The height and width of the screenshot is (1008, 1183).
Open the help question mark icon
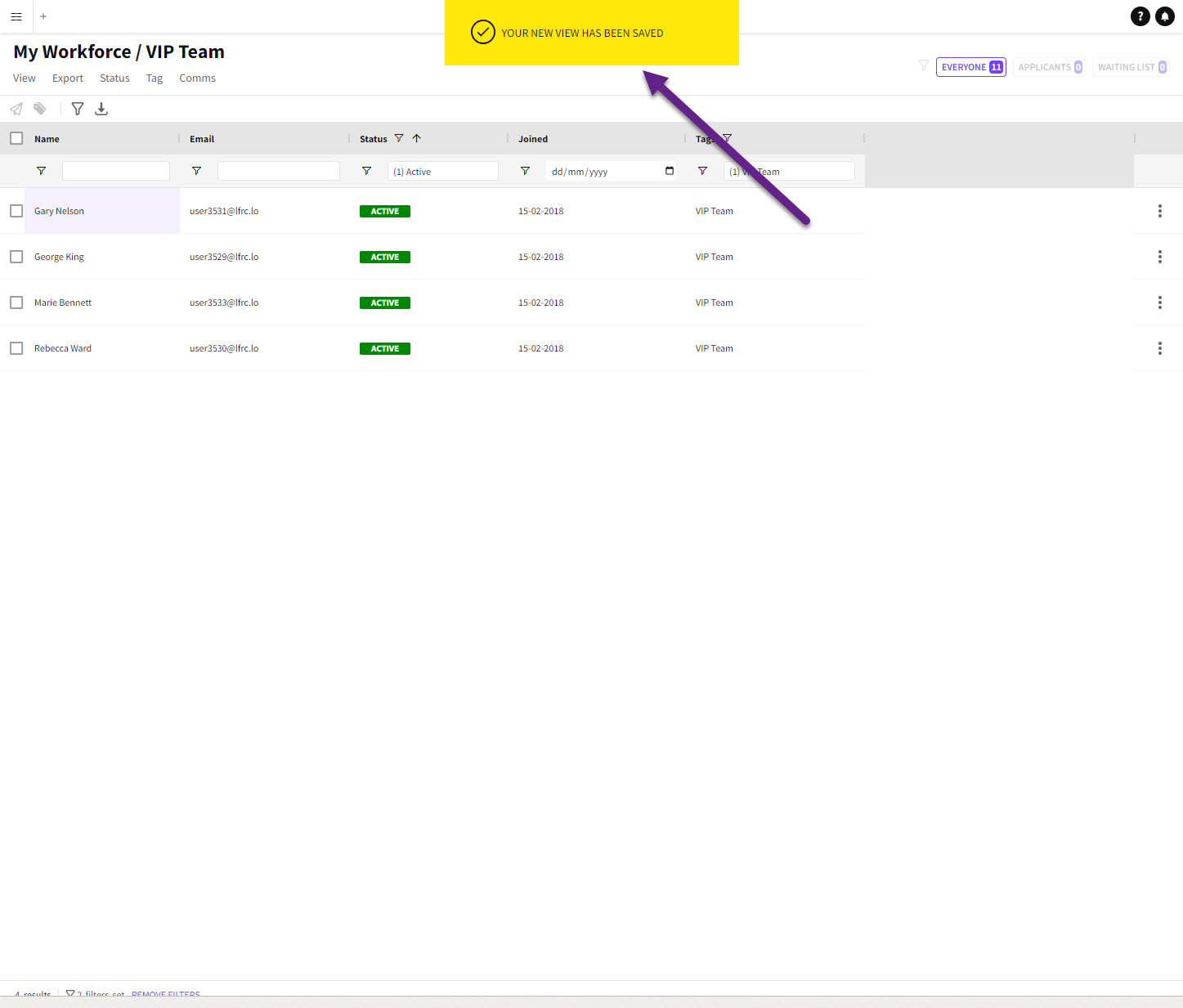point(1140,16)
